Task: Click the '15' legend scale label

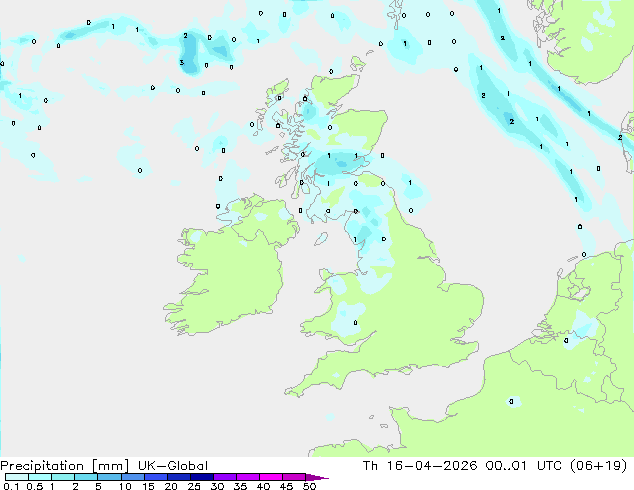Action: coord(148,486)
